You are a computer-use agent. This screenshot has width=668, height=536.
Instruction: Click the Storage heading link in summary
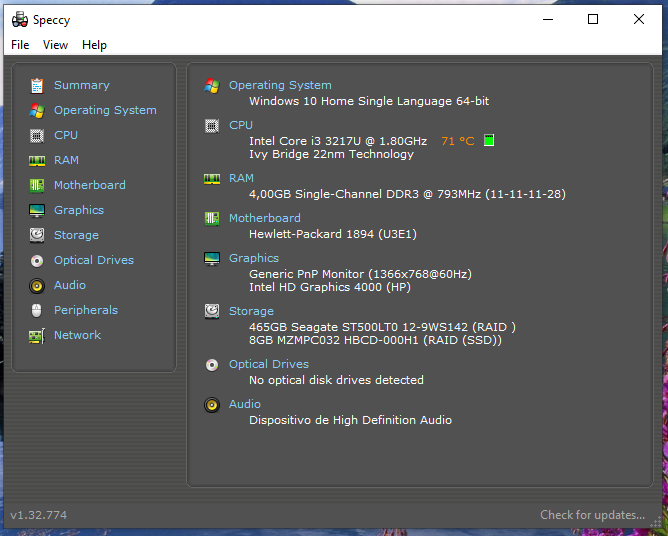click(251, 311)
